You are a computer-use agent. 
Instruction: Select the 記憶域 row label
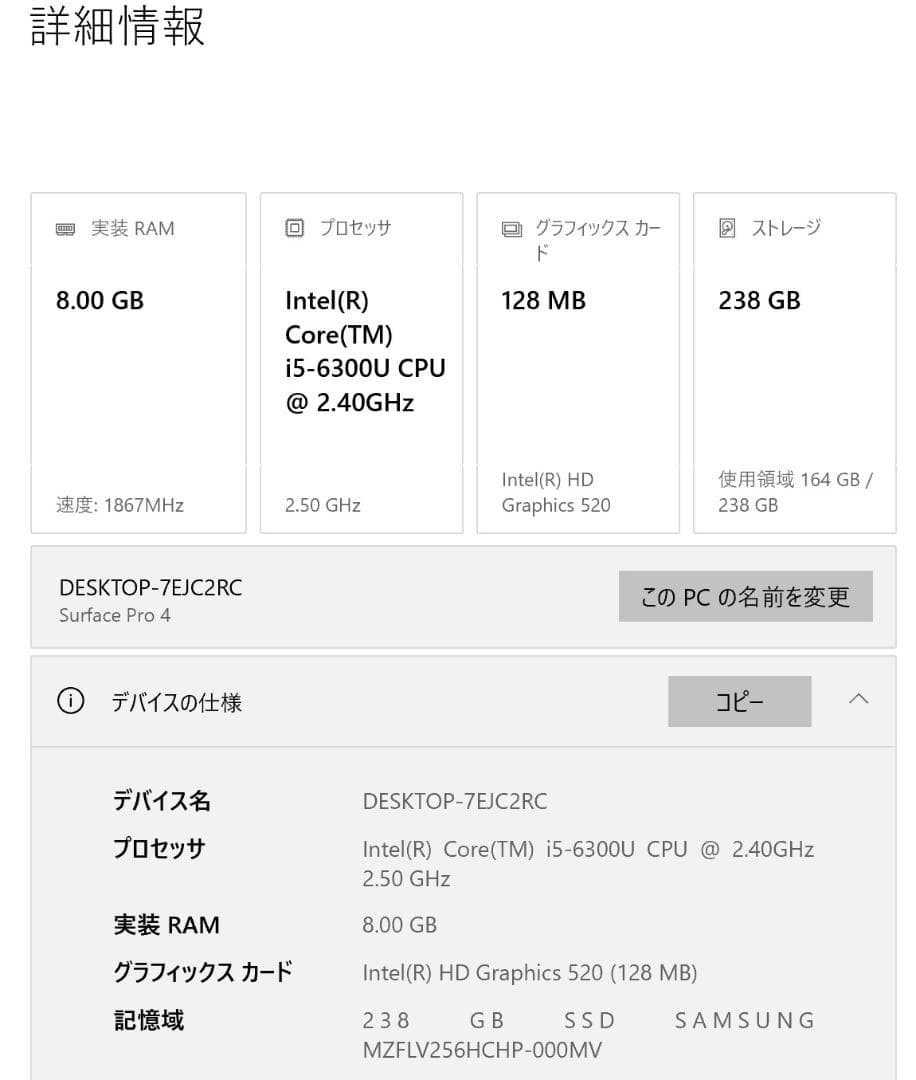147,1020
